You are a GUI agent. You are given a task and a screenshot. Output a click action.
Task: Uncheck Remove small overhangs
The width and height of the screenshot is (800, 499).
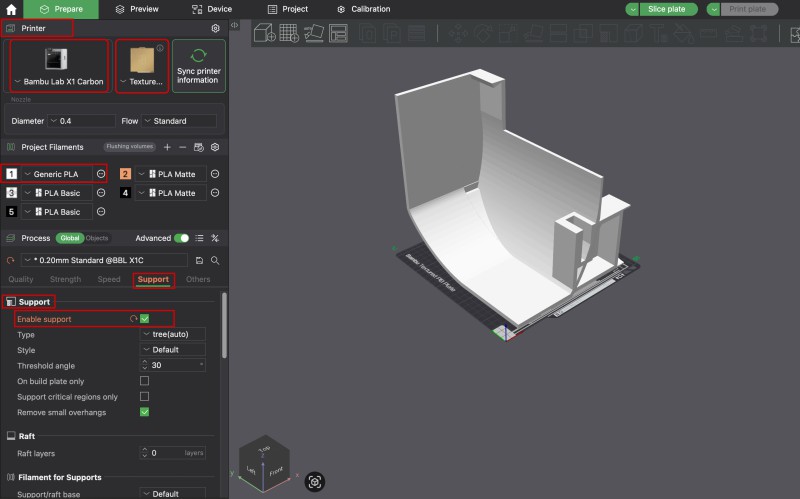(x=145, y=412)
